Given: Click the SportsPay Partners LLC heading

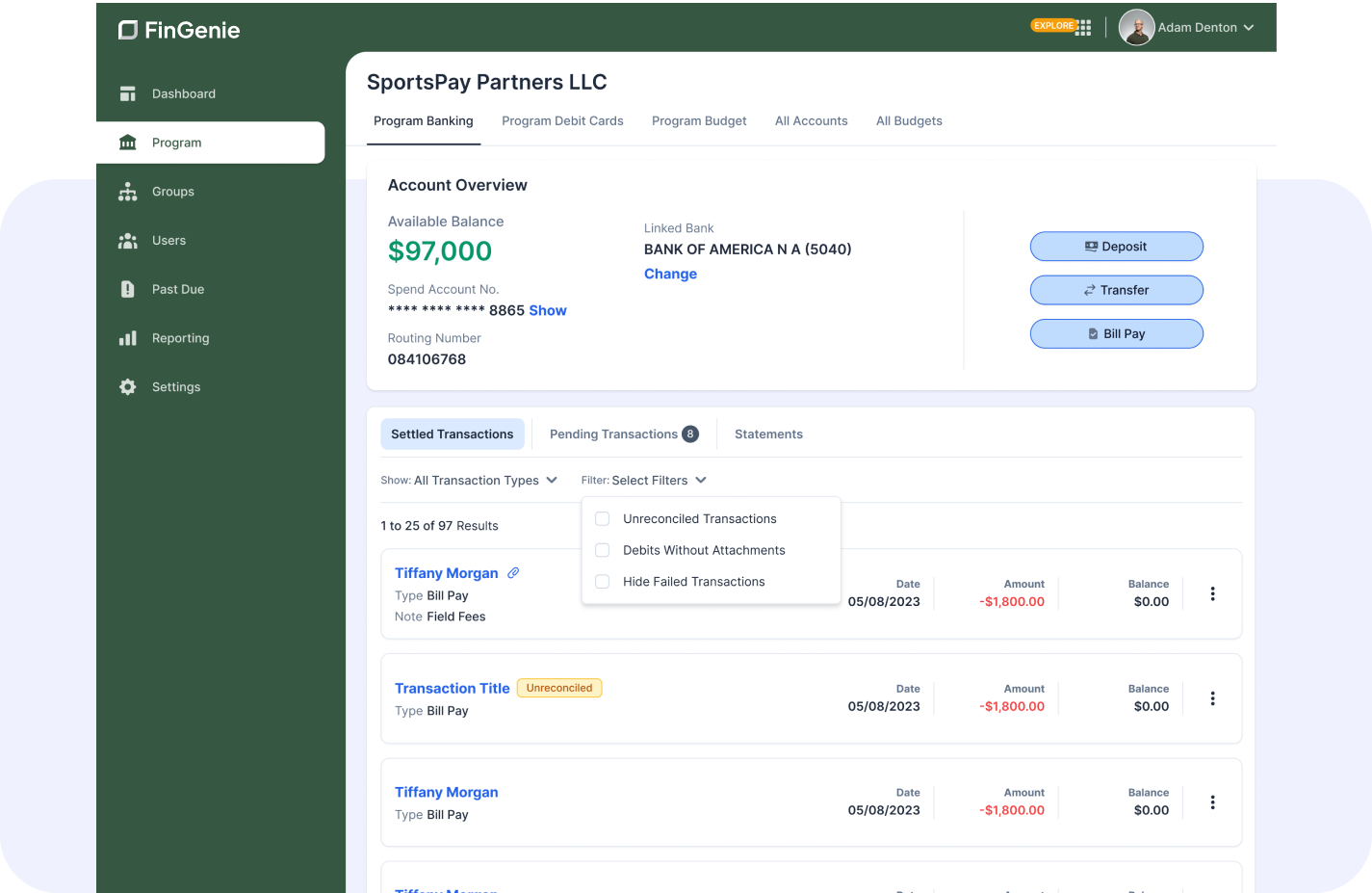Looking at the screenshot, I should [x=487, y=82].
